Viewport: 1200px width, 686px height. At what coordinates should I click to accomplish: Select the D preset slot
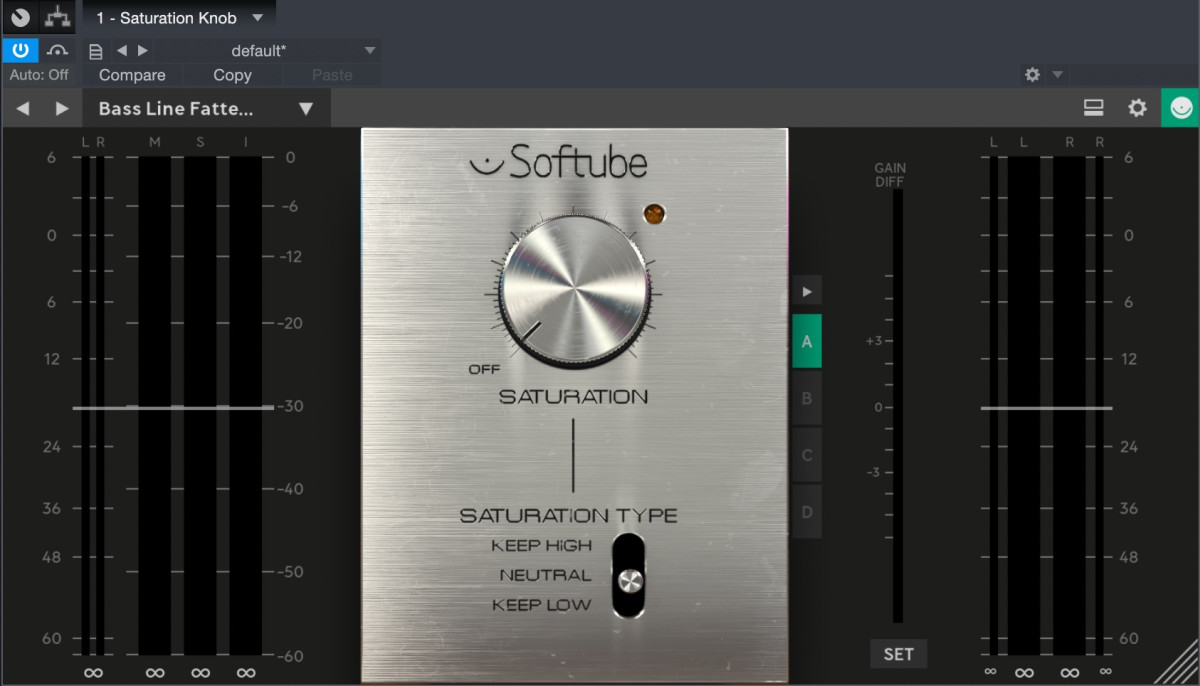(x=807, y=512)
